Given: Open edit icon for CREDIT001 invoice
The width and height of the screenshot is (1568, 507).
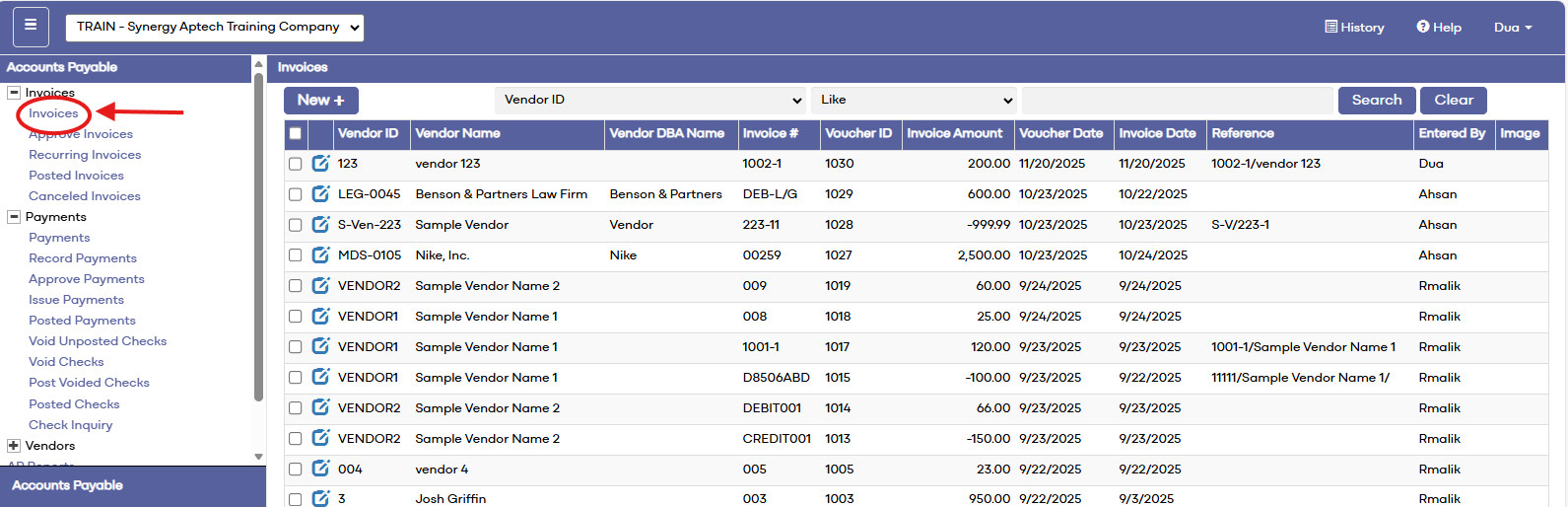Looking at the screenshot, I should click(x=321, y=439).
